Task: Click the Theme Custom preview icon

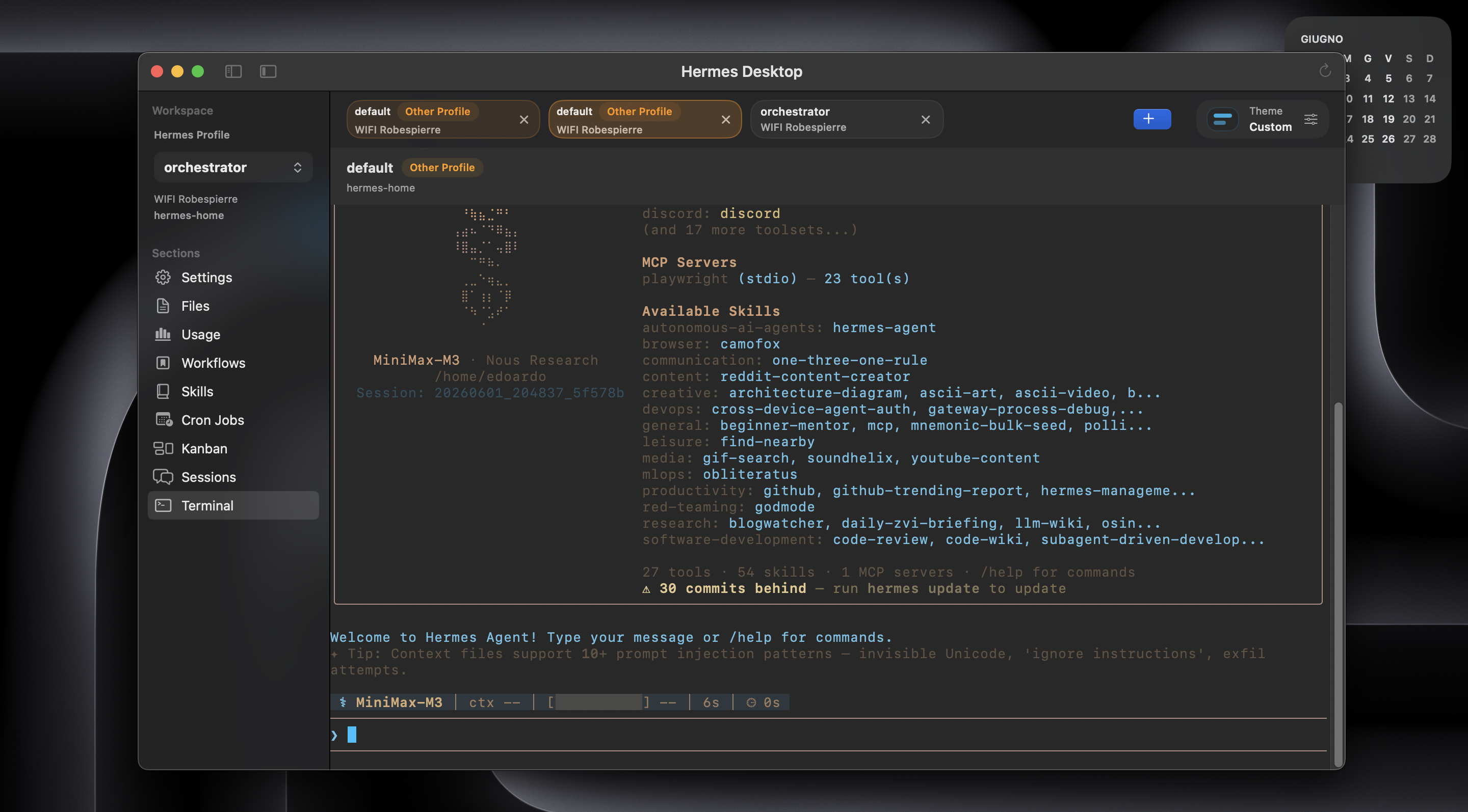Action: coord(1222,119)
